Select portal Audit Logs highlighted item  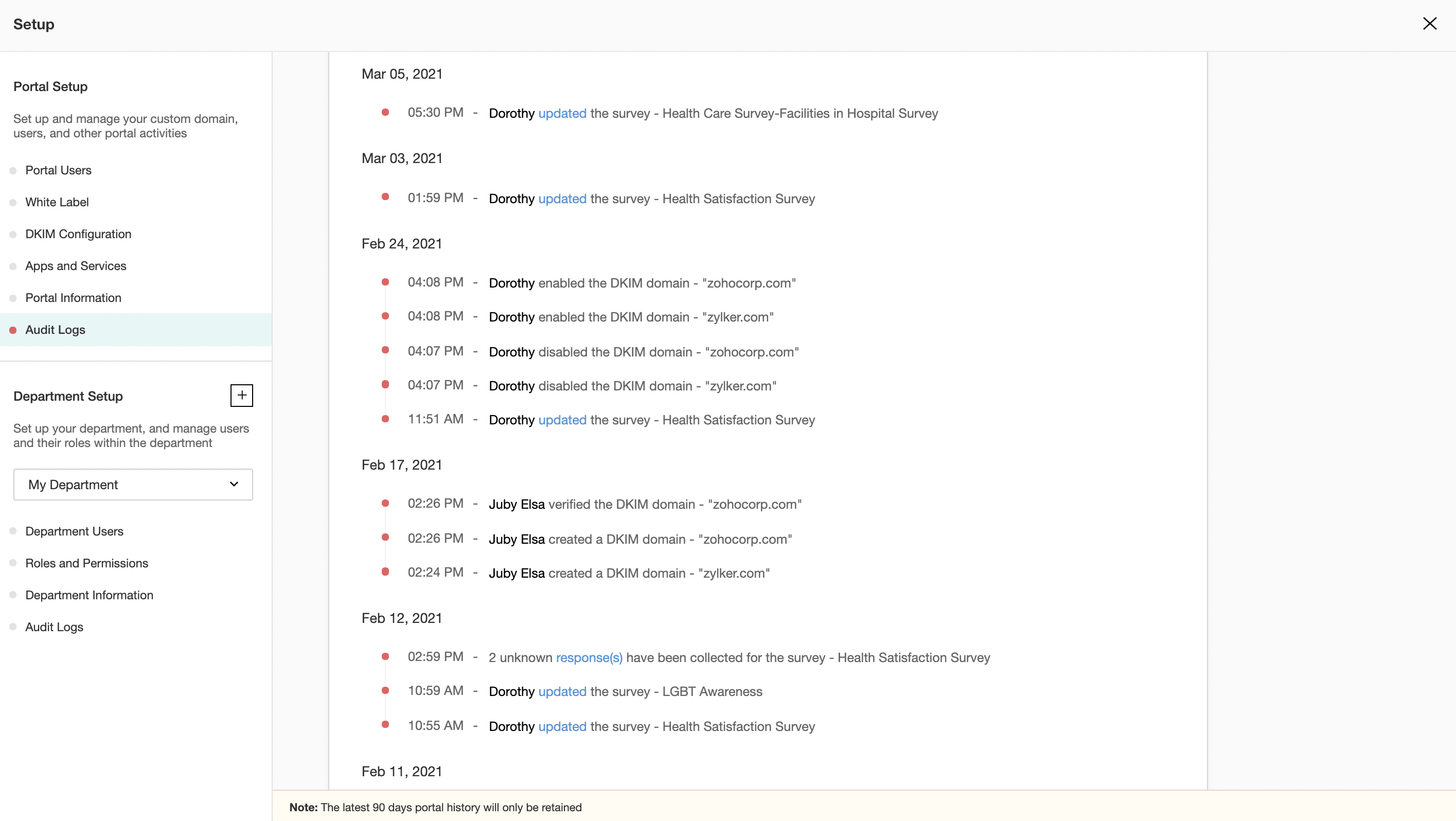(x=55, y=330)
